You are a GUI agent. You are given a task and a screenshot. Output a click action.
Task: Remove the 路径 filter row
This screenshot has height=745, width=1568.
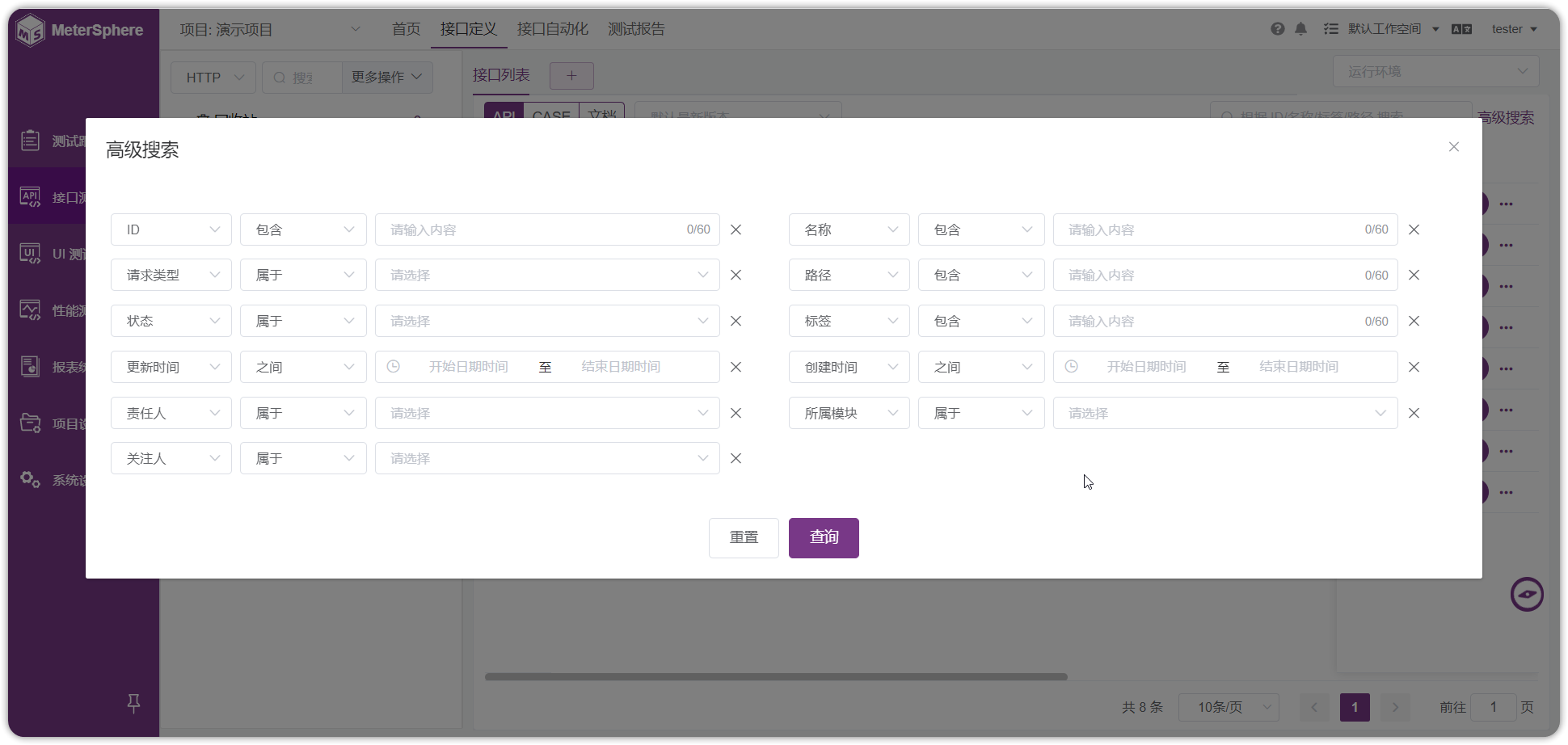tap(1414, 275)
